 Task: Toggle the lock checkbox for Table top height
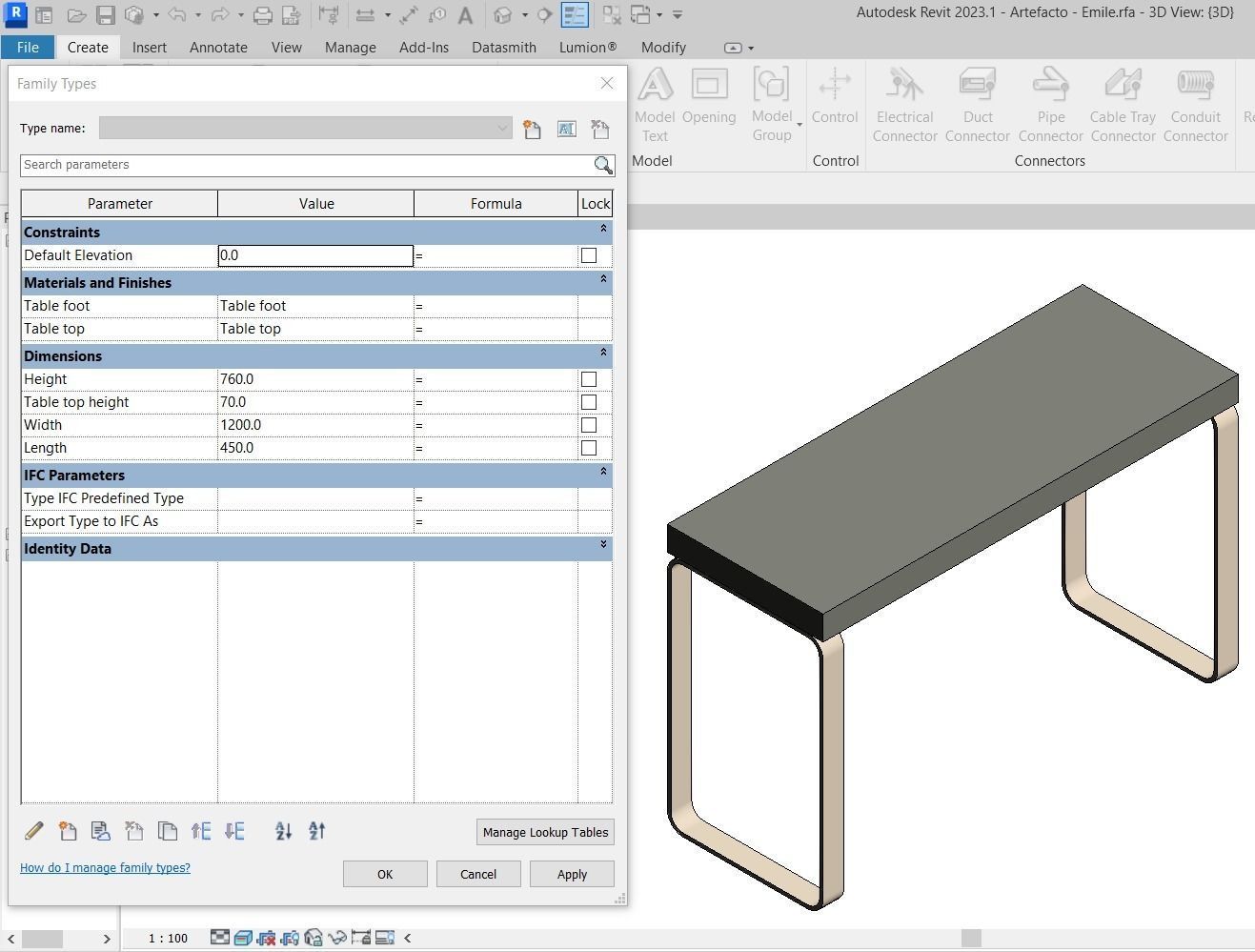point(589,402)
